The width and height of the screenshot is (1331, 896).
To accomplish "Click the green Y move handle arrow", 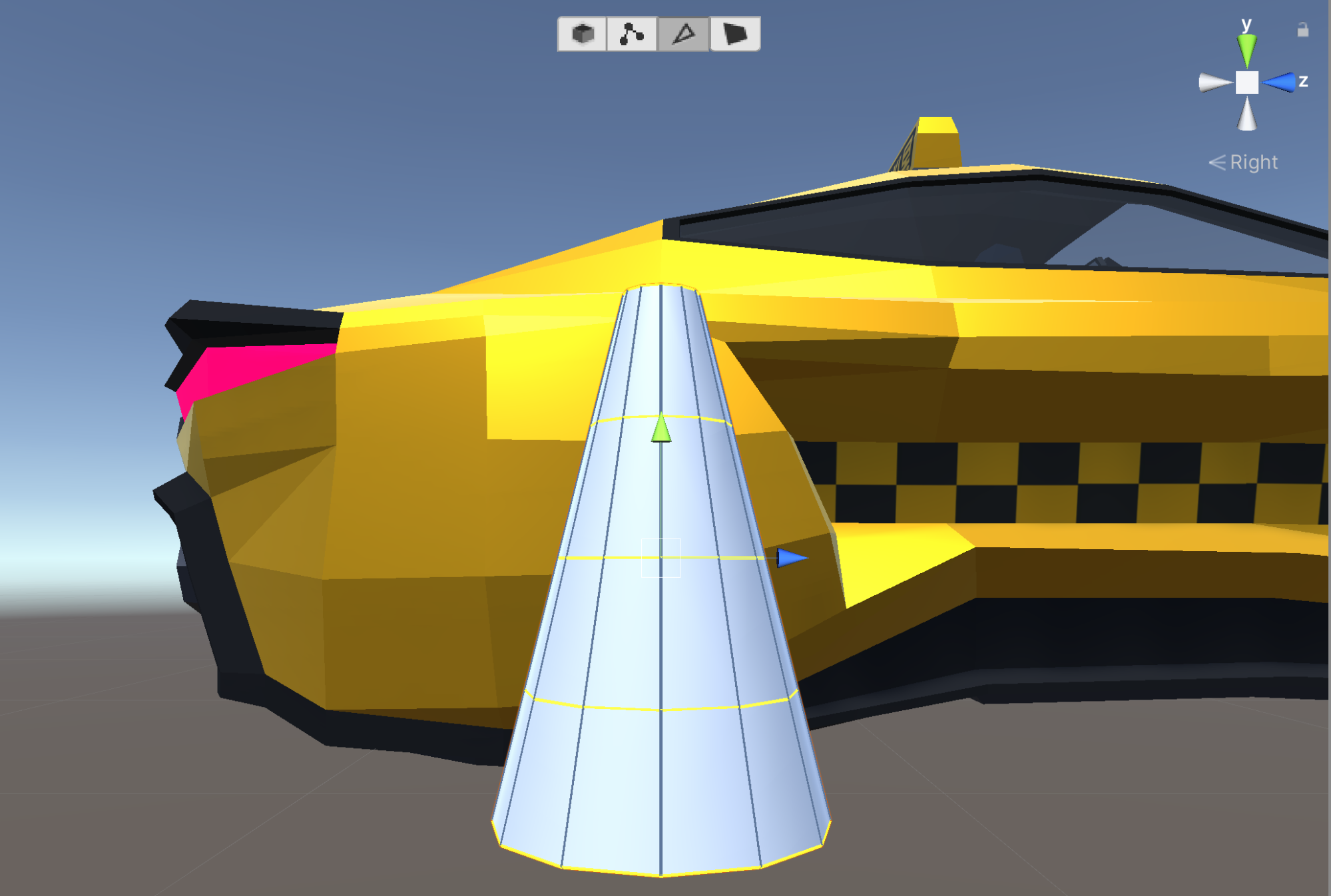I will click(x=661, y=429).
